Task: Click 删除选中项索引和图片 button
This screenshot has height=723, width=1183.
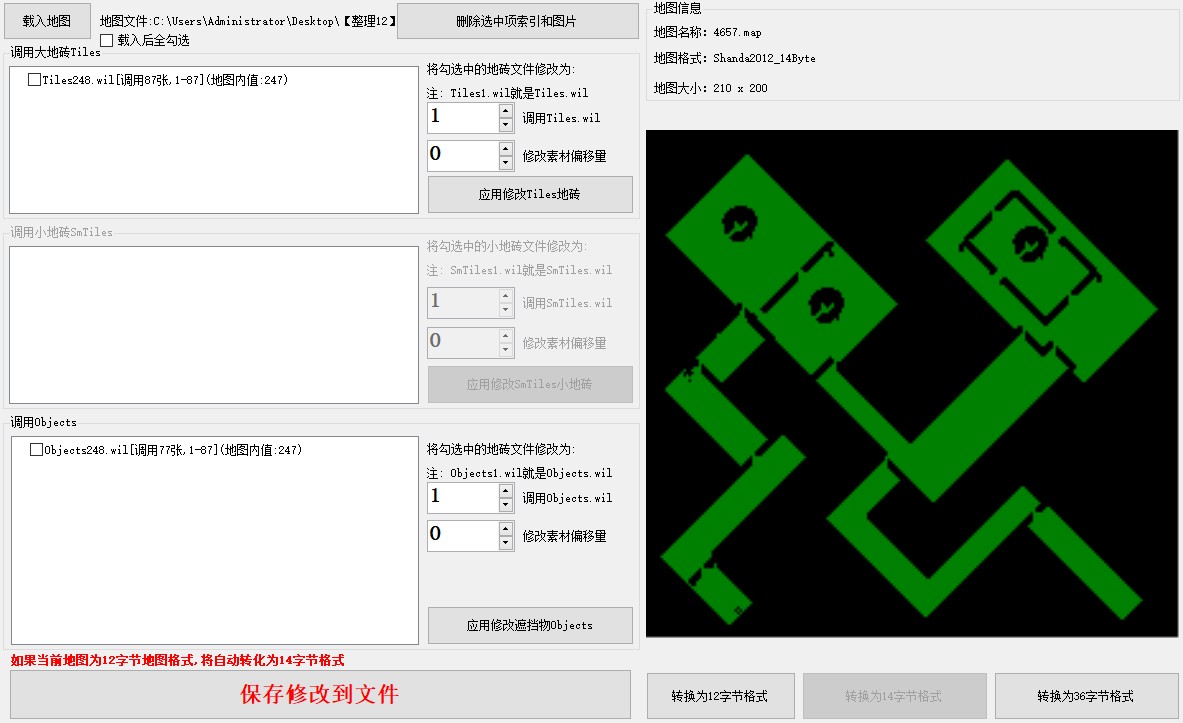Action: point(517,20)
